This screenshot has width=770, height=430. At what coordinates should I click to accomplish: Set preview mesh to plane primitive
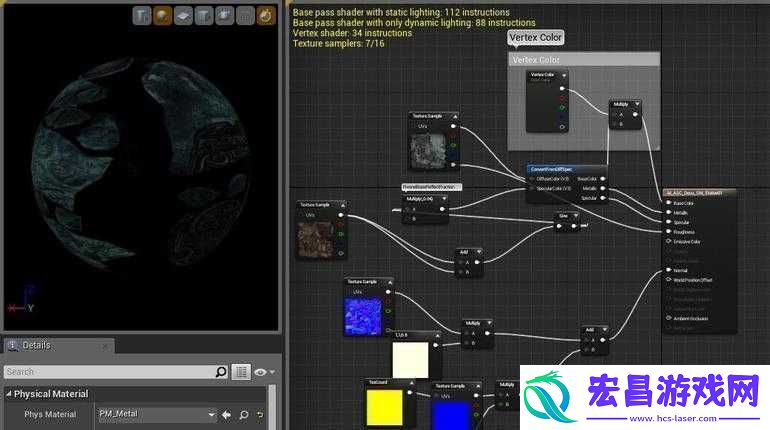click(x=183, y=16)
